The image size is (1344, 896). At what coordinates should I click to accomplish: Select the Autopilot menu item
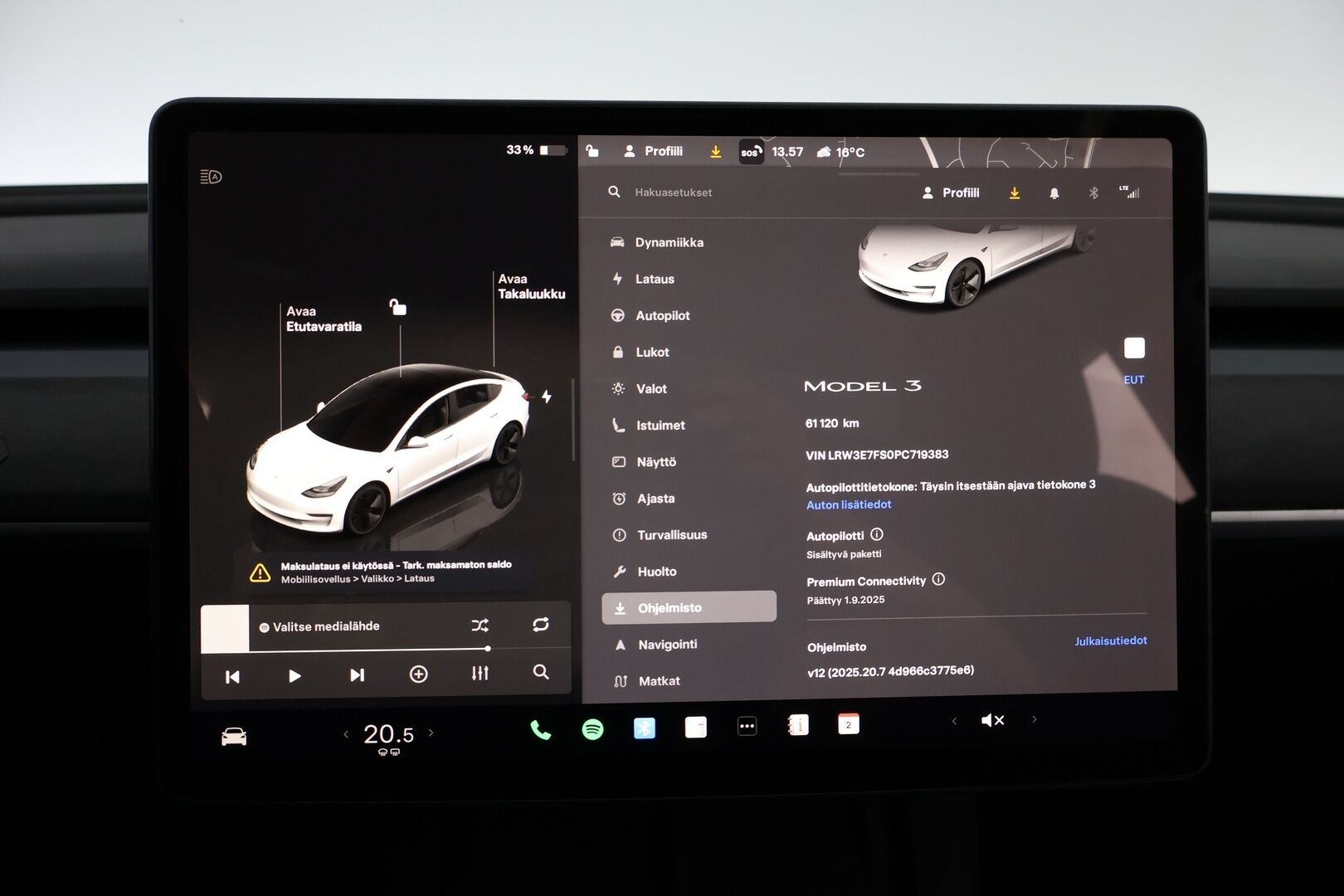tap(650, 315)
